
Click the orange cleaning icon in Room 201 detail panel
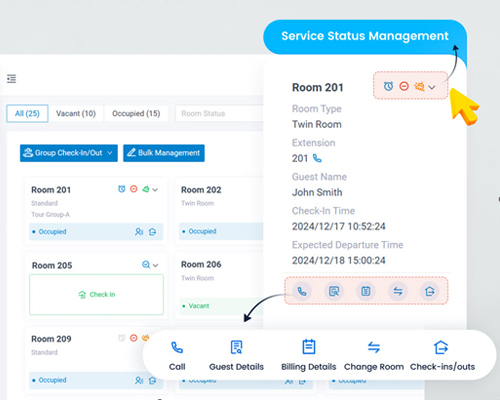pyautogui.click(x=419, y=87)
